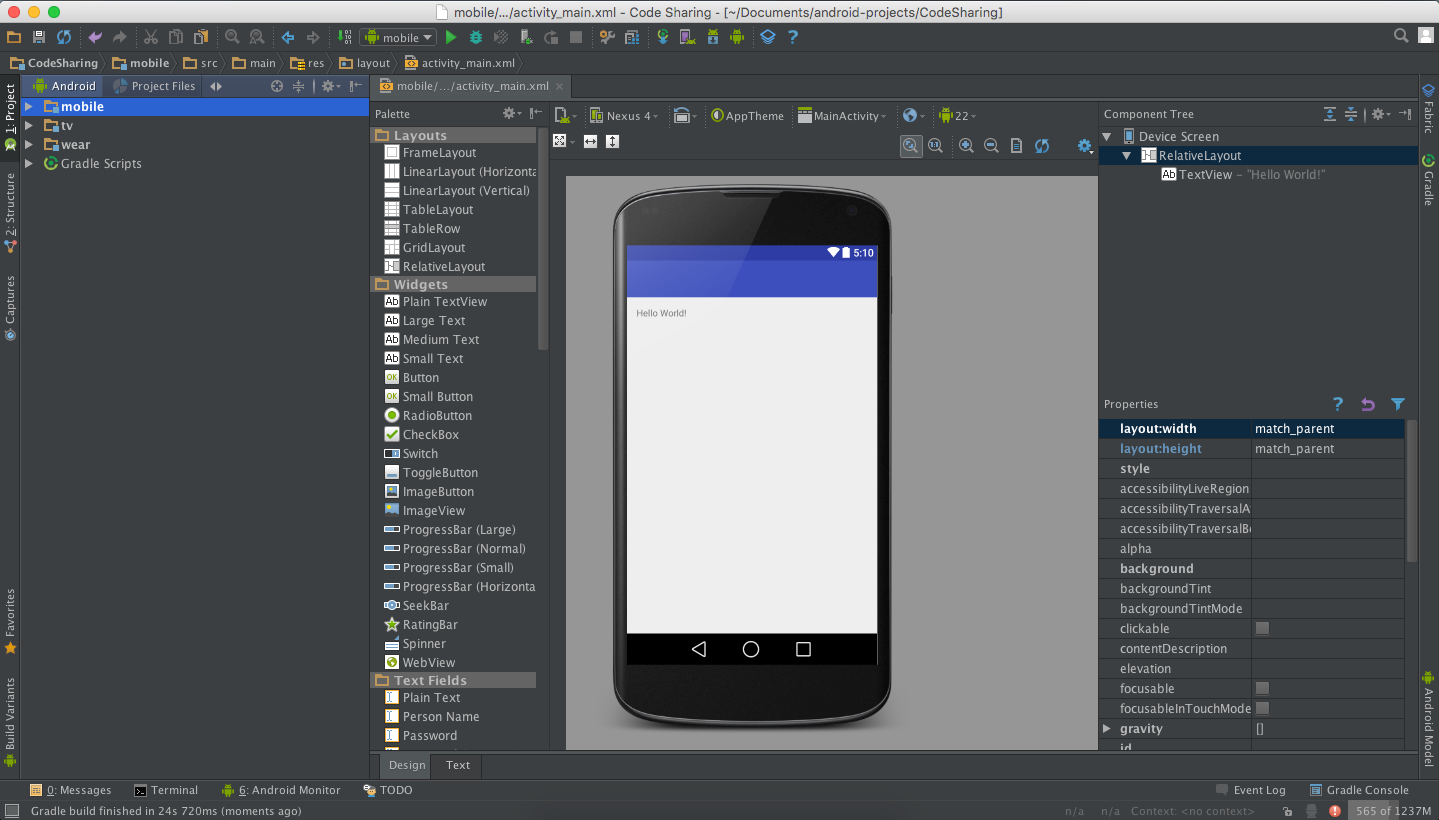Toggle layout width horizontal arrows icon

(590, 141)
